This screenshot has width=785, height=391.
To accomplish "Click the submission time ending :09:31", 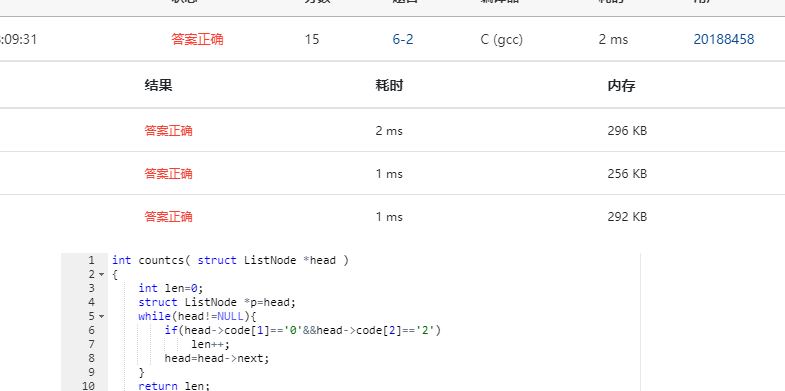I will (x=19, y=40).
